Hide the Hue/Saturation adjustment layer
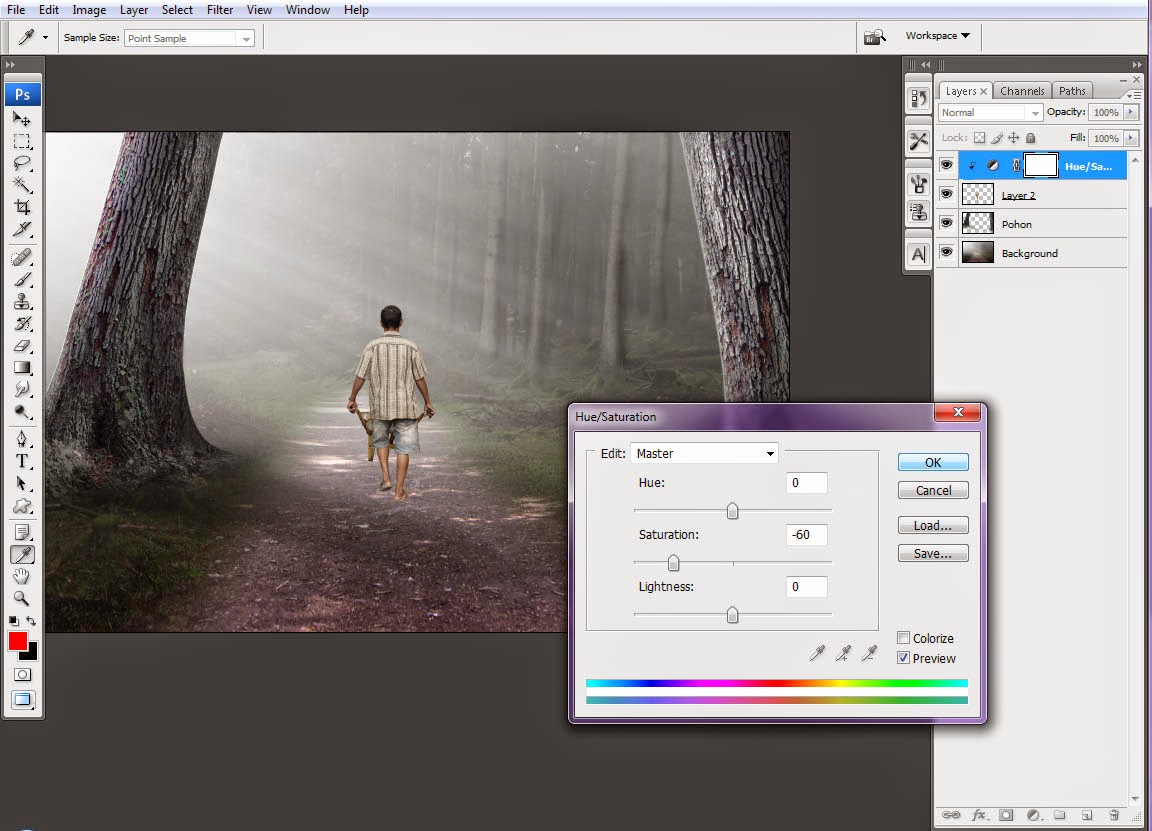Viewport: 1152px width, 831px height. 946,165
